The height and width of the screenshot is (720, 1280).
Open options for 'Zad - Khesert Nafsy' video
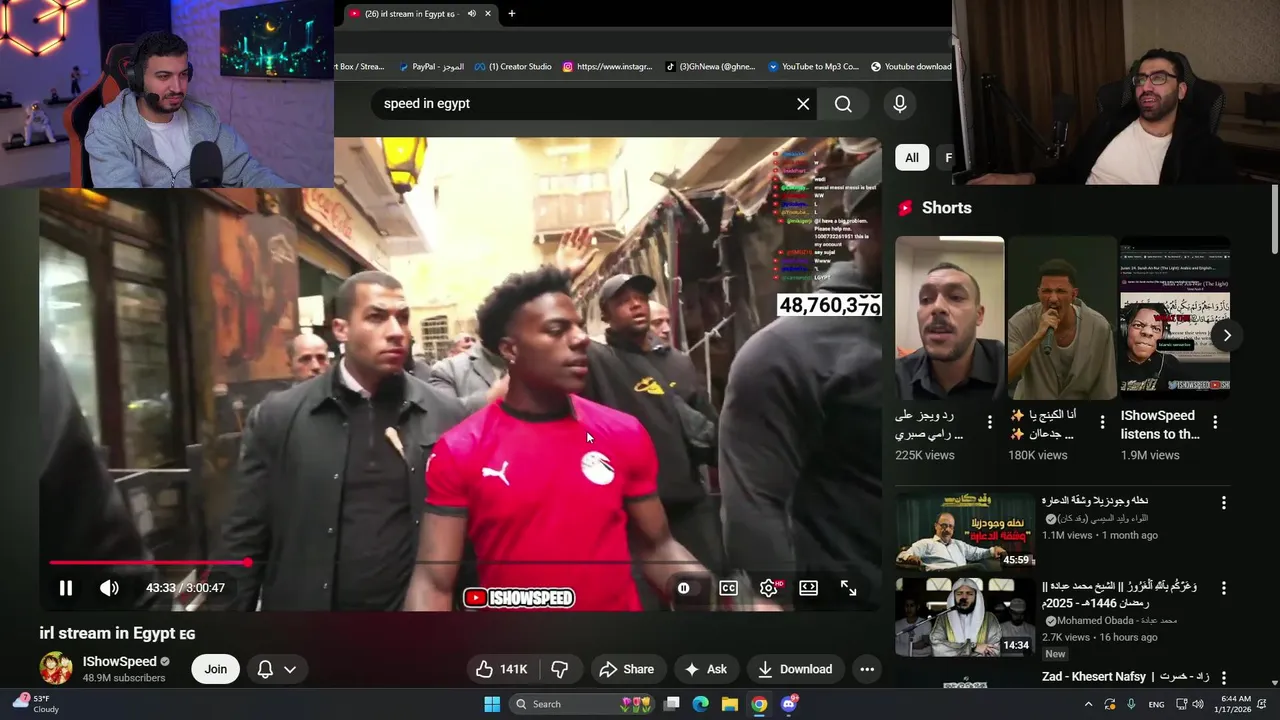pos(1223,678)
